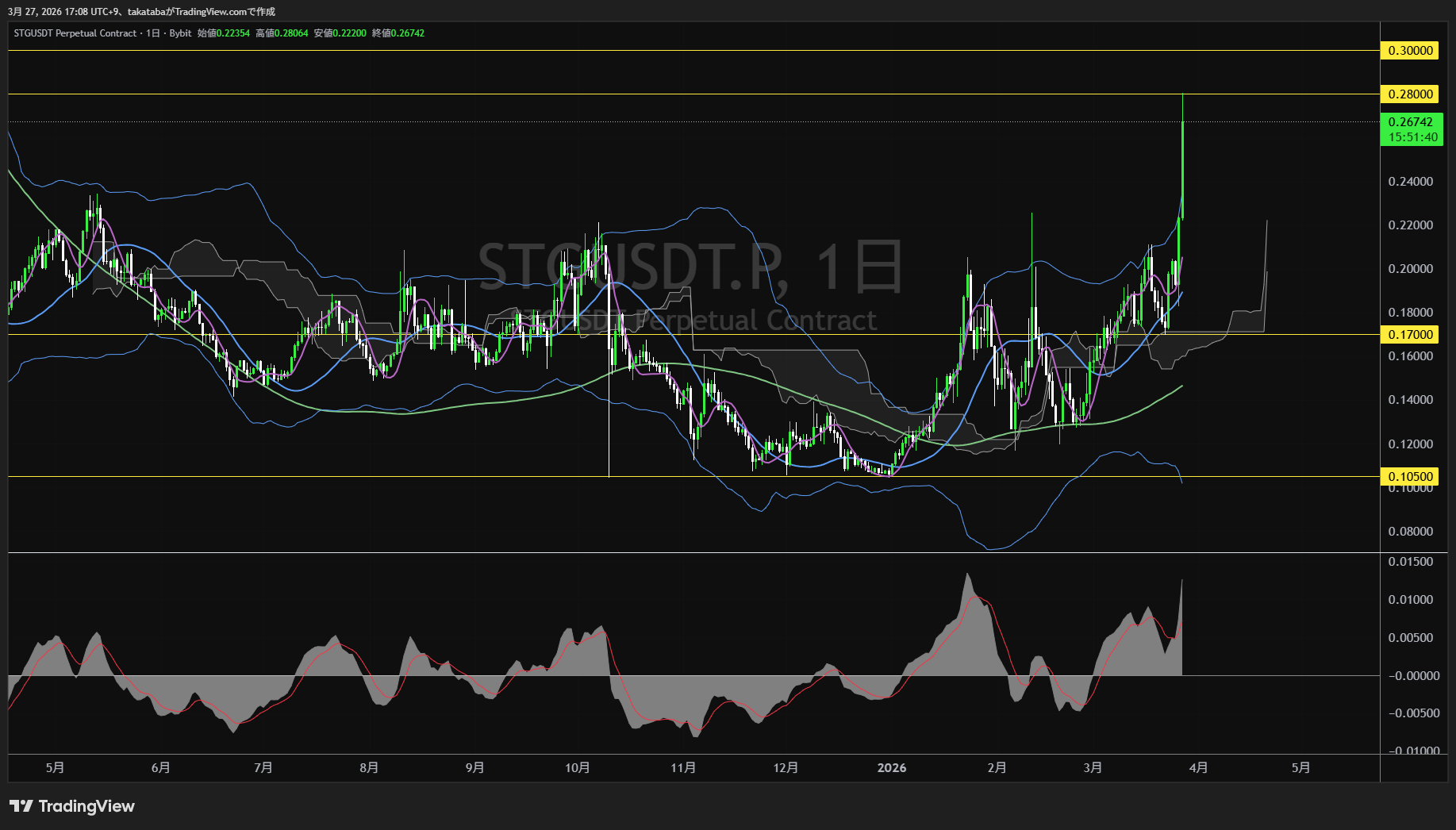Click the 0.01000 indicator axis value
Viewport: 1456px width, 830px height.
pos(1410,600)
